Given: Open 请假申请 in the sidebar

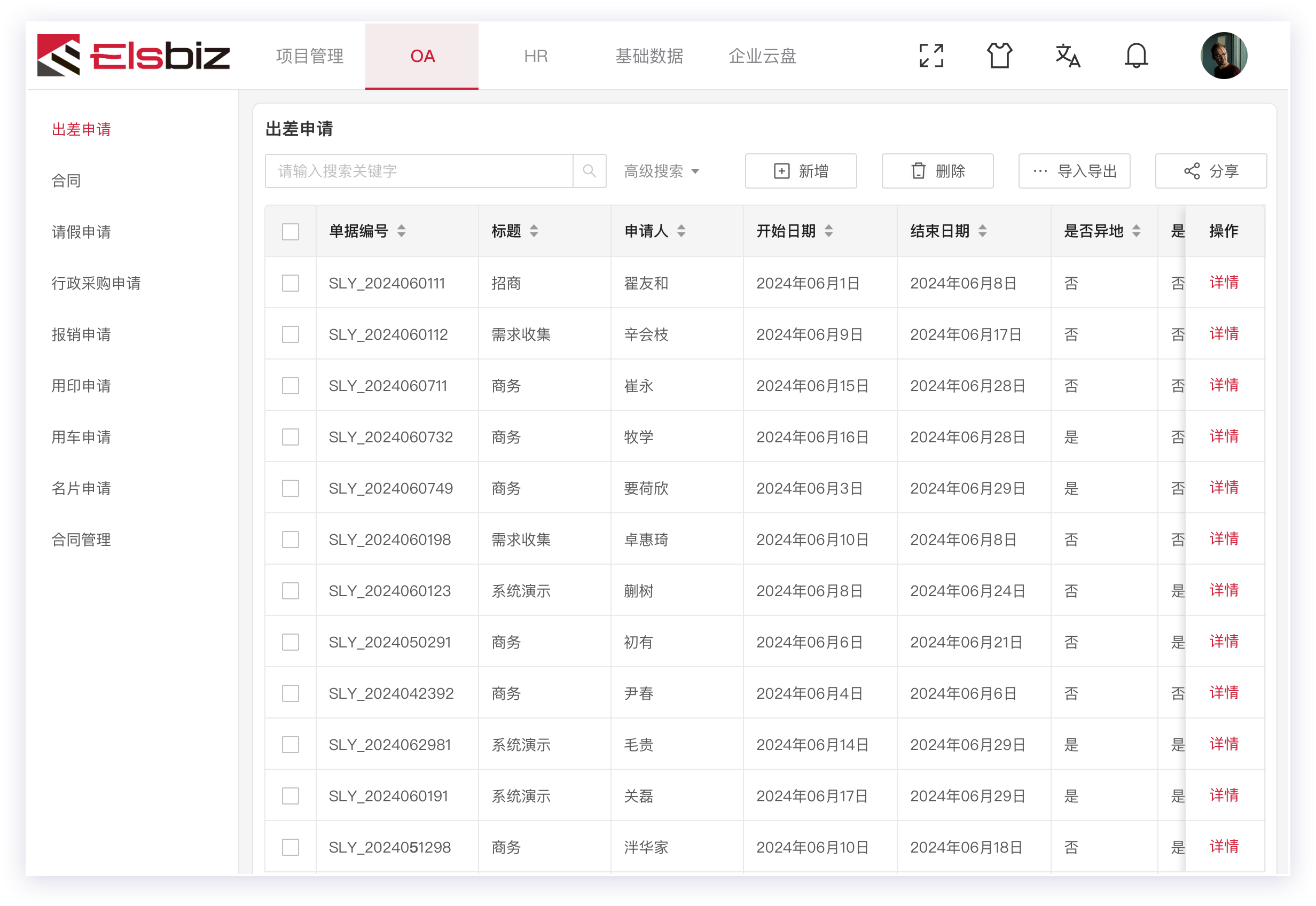Looking at the screenshot, I should click(x=81, y=232).
